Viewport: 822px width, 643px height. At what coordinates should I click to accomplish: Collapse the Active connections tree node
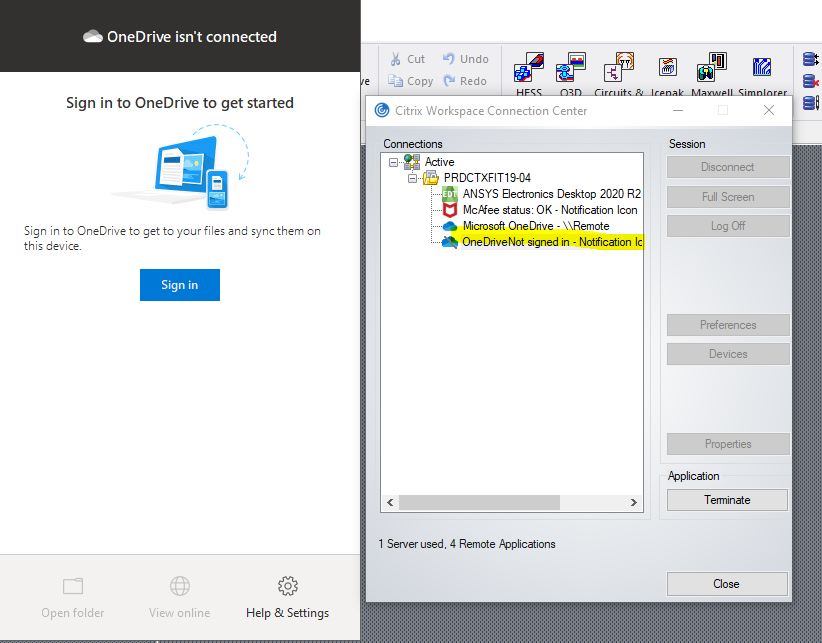394,162
